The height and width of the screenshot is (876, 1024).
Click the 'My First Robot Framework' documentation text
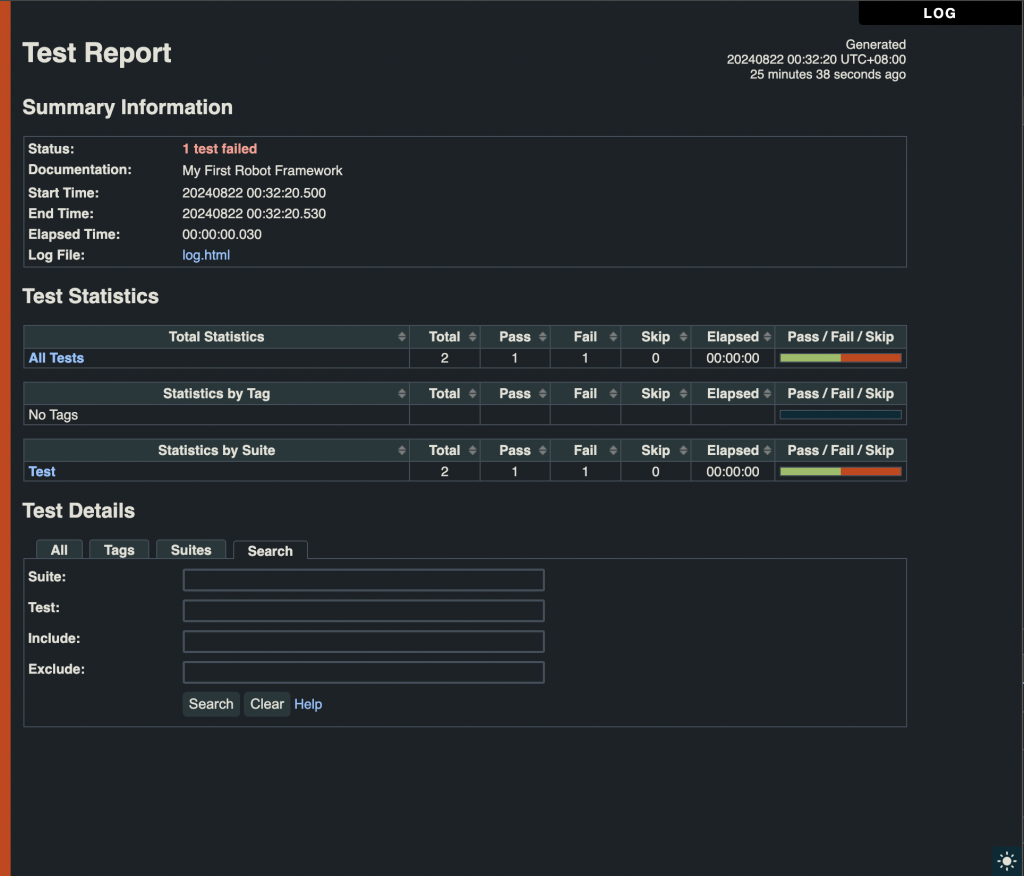pyautogui.click(x=263, y=170)
